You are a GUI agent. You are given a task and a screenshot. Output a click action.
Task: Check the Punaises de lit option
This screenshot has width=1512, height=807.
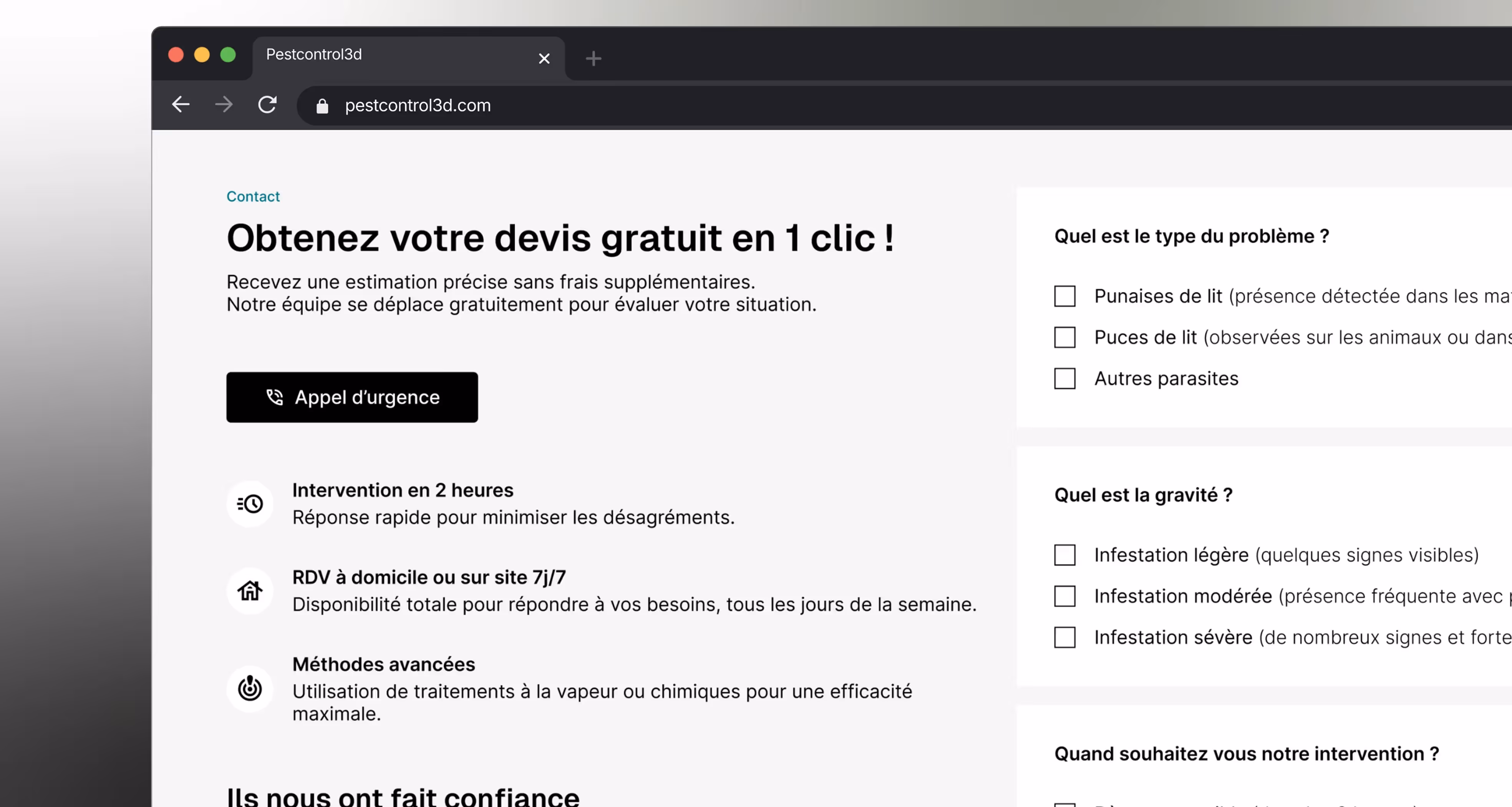tap(1065, 296)
